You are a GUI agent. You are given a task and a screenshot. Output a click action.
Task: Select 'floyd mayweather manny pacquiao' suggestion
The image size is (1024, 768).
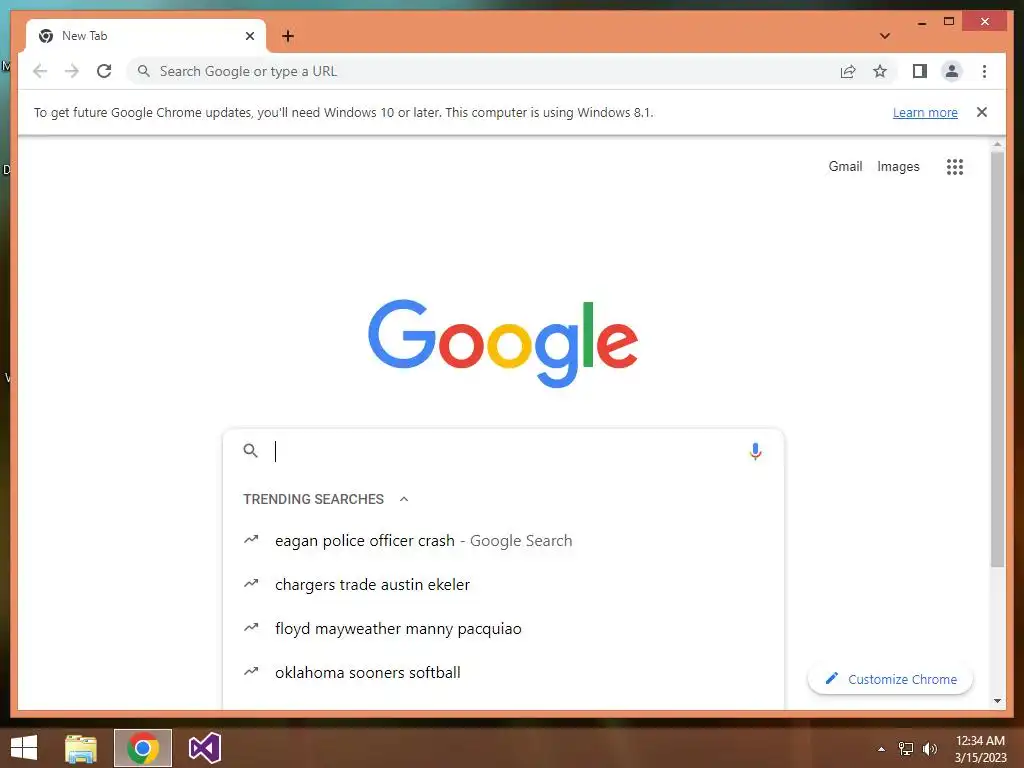[503, 629]
